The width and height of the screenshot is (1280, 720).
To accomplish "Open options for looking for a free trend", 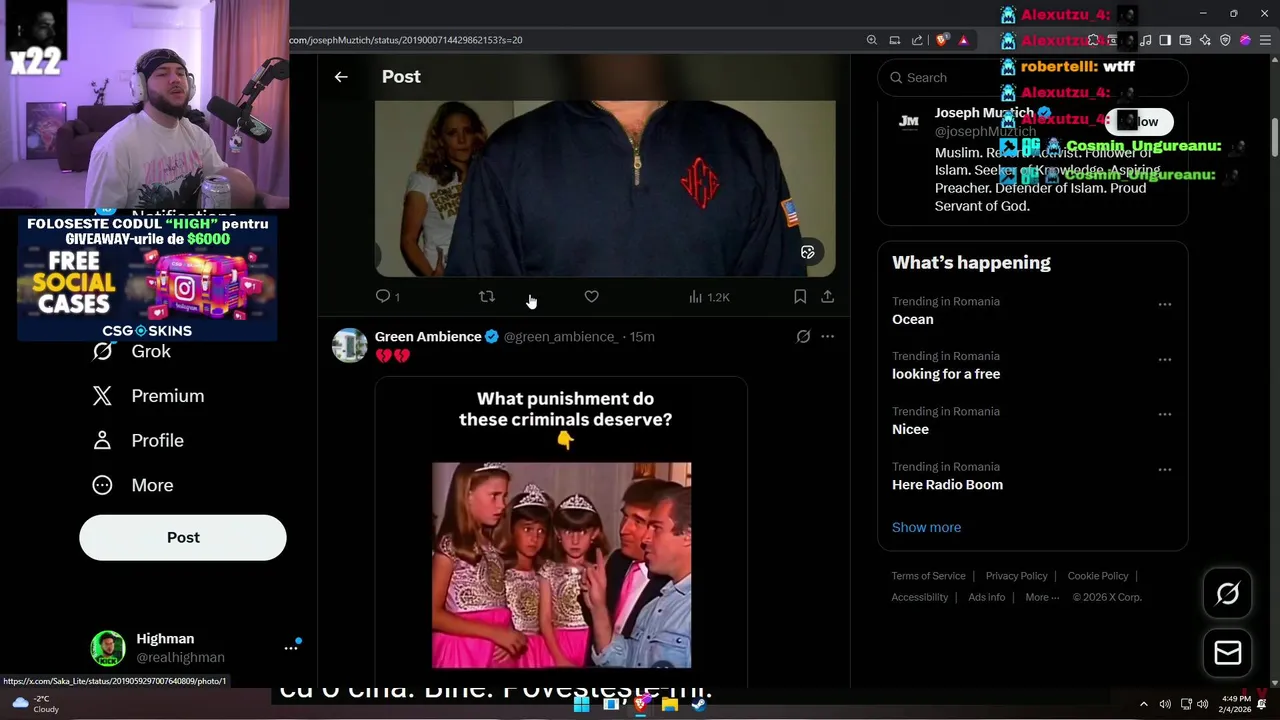I will [1165, 359].
